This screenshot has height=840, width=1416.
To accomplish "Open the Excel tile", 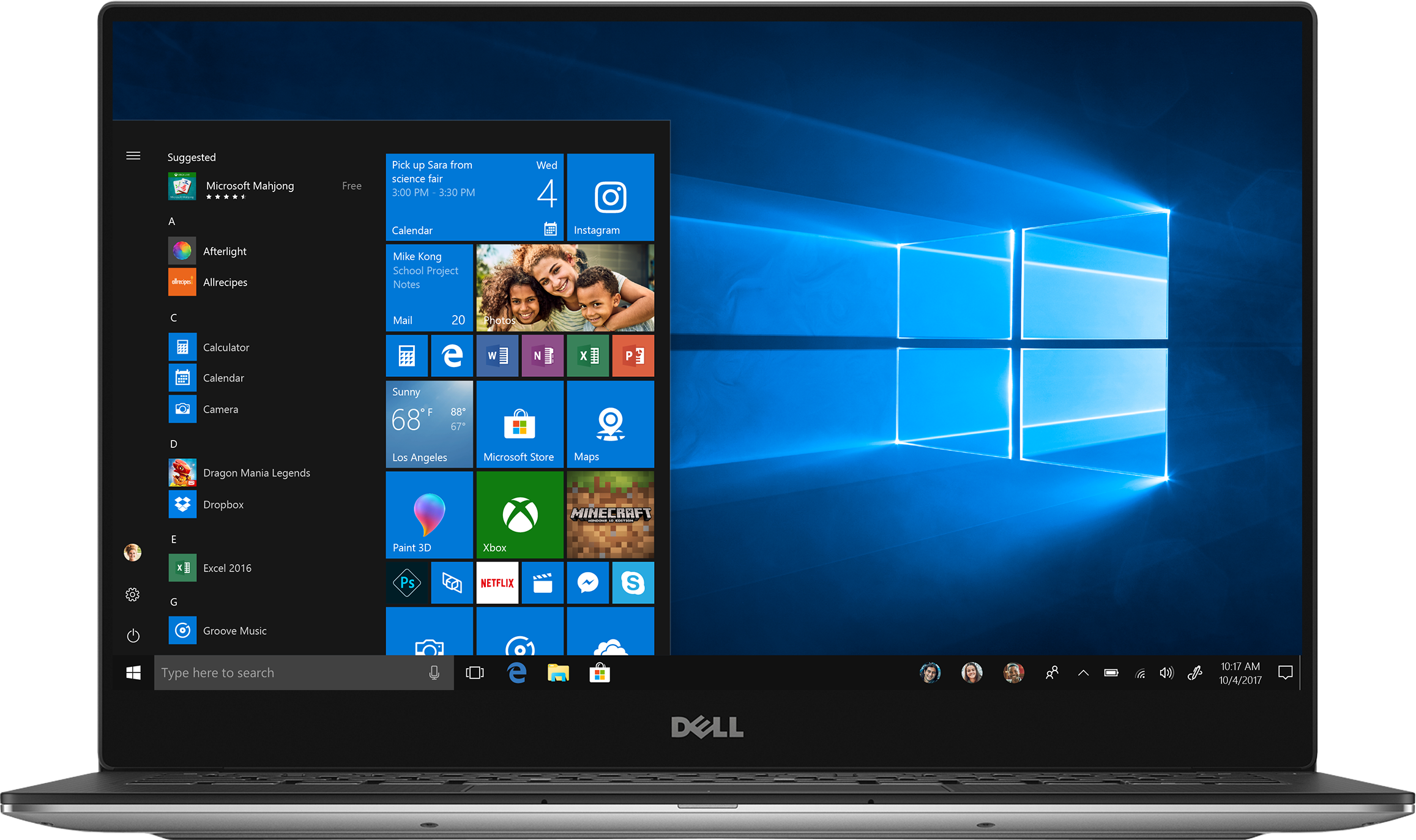I will 587,355.
